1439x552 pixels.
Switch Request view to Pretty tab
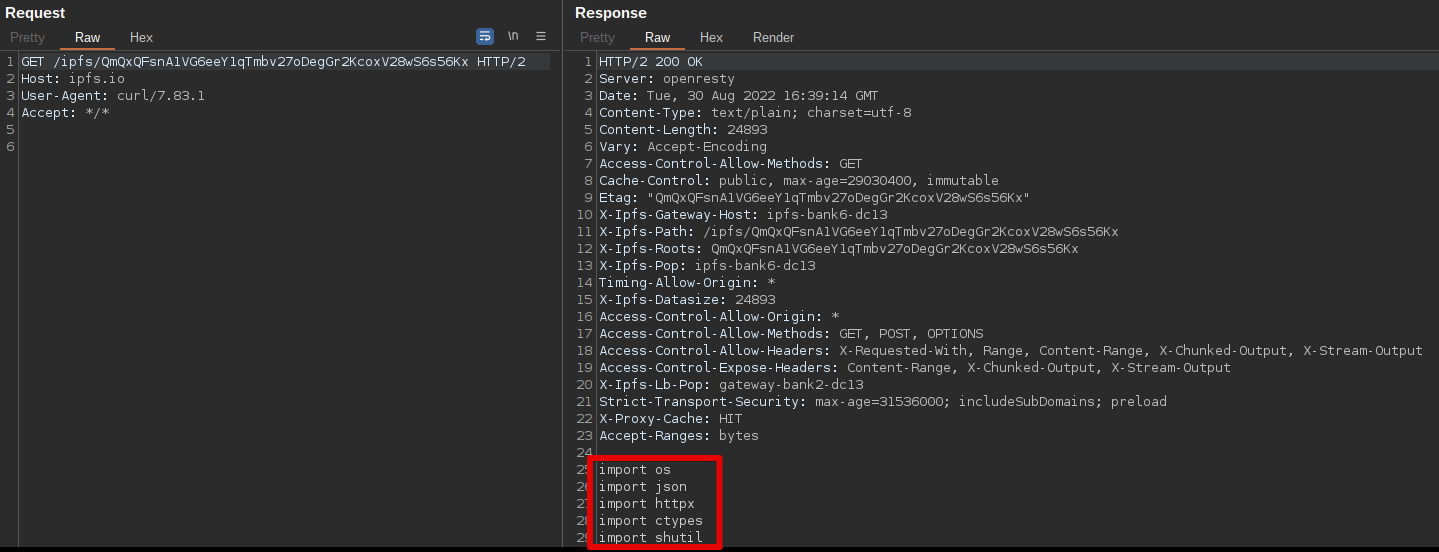point(28,38)
